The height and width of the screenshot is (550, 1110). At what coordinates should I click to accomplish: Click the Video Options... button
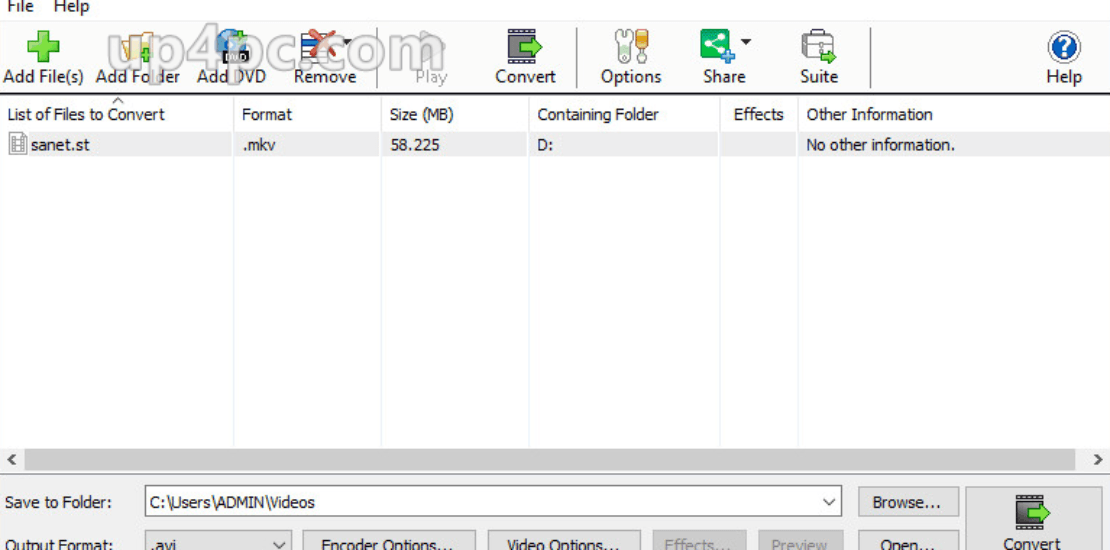click(x=564, y=542)
